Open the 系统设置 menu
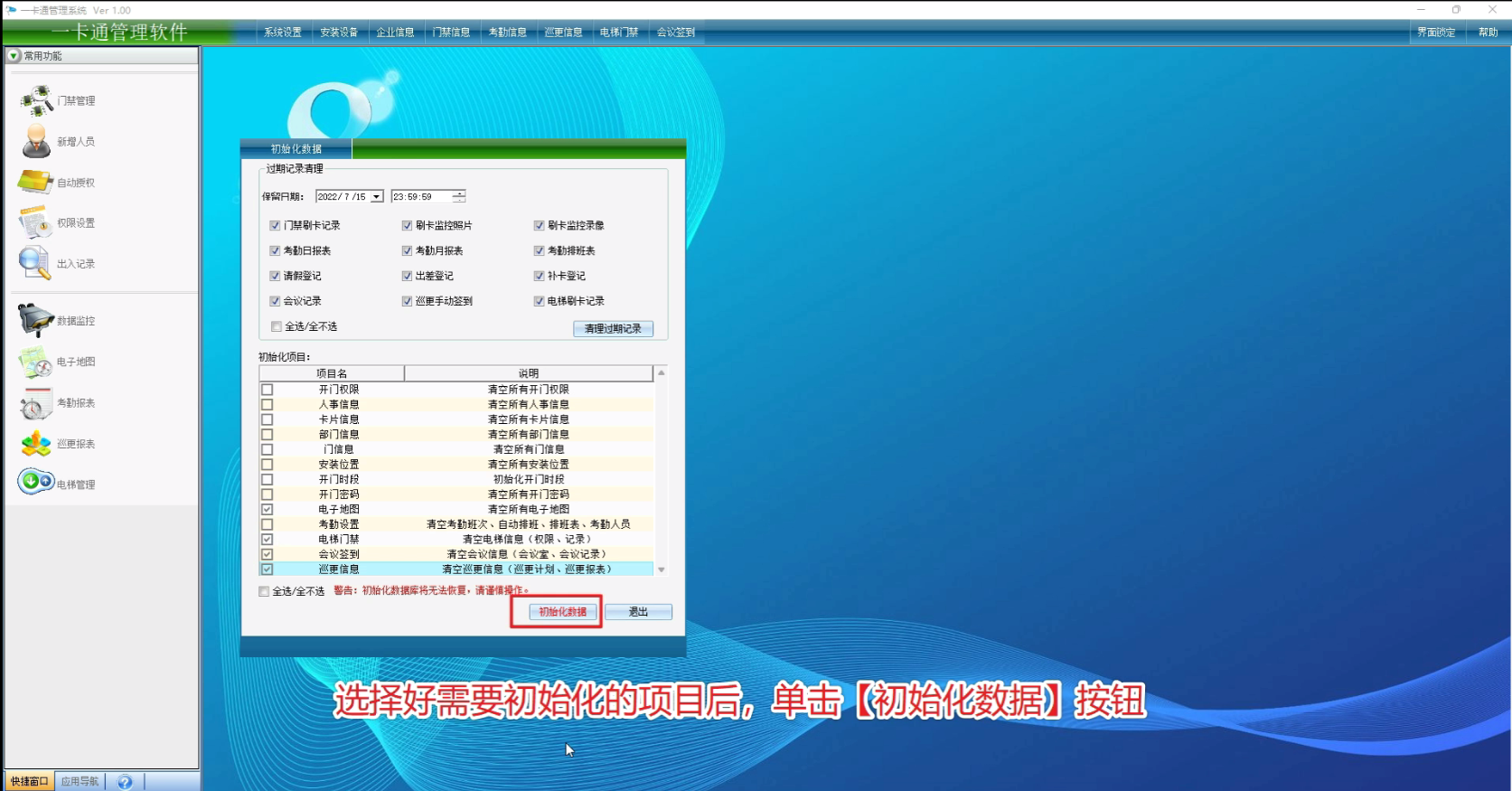The height and width of the screenshot is (791, 1512). (283, 33)
